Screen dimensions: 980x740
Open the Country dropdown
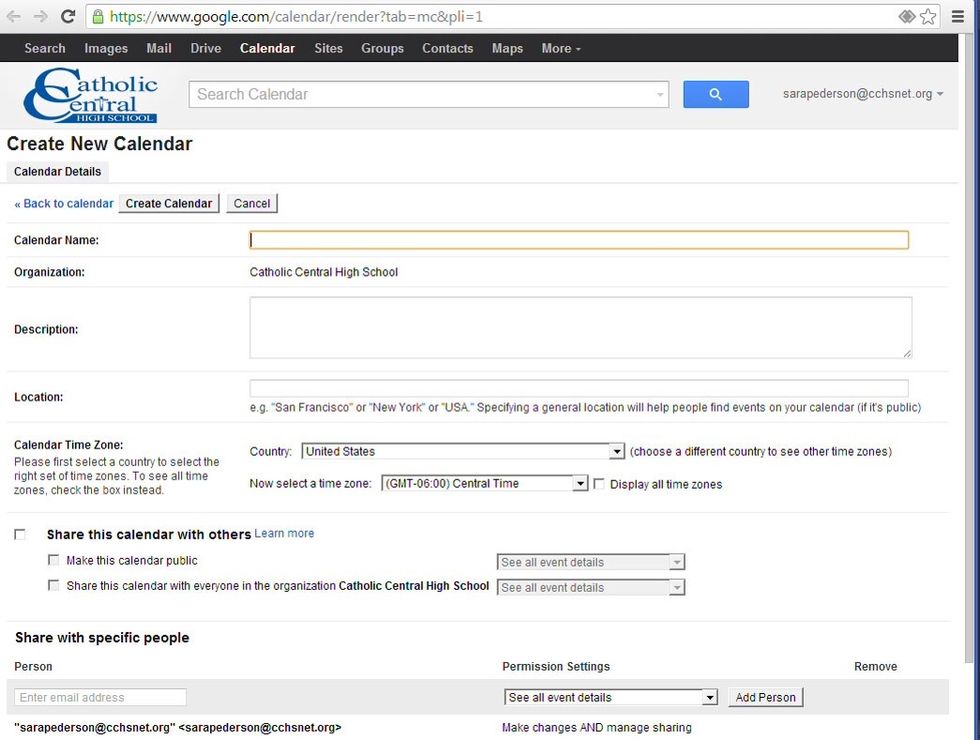tap(615, 451)
